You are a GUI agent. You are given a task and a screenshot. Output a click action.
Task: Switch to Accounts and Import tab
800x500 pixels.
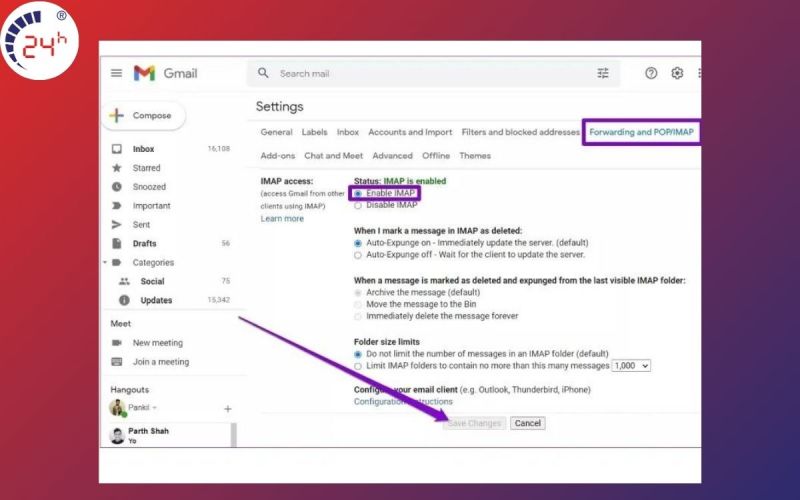click(x=410, y=132)
